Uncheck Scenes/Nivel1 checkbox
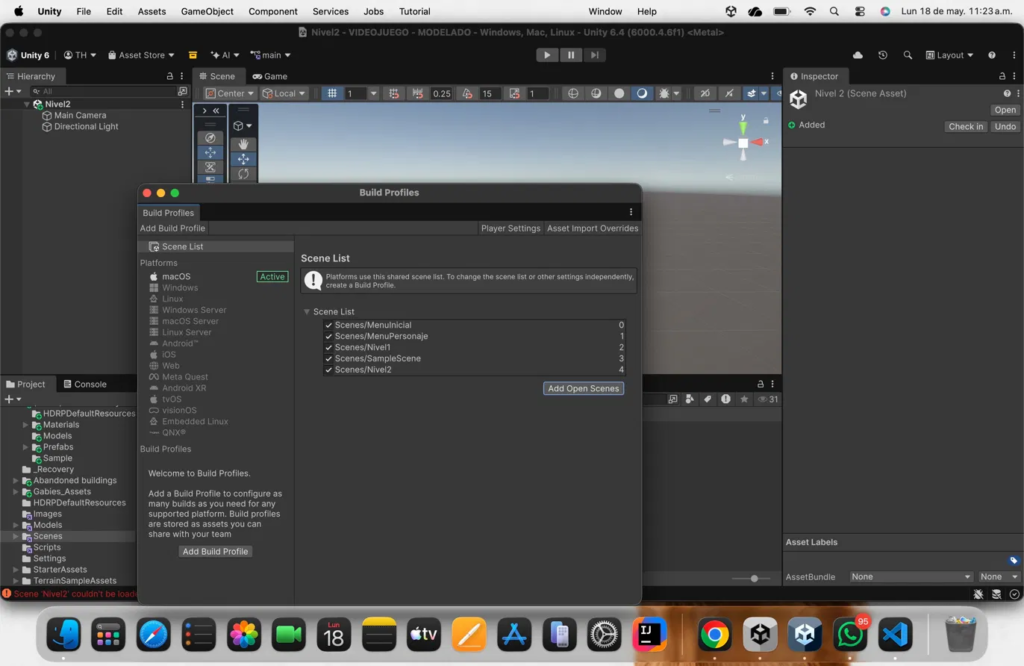Image resolution: width=1024 pixels, height=666 pixels. point(328,347)
